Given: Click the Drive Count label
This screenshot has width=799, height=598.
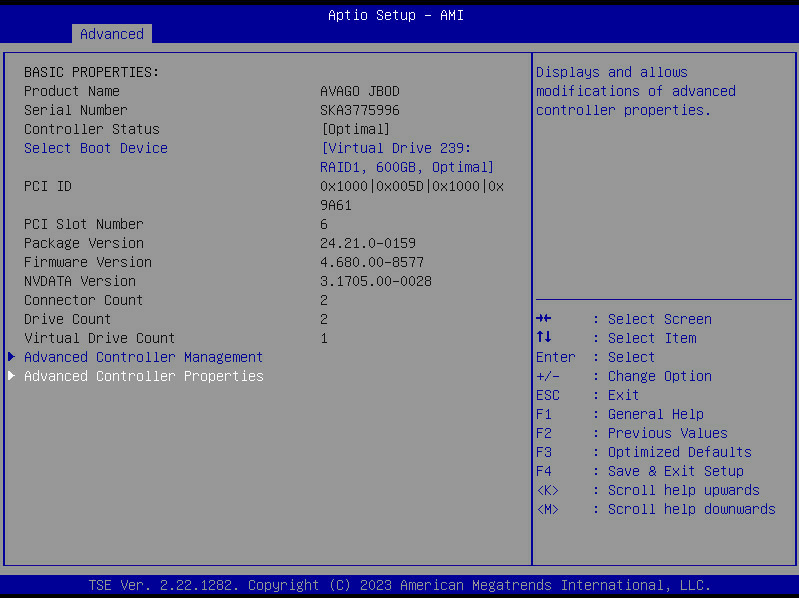Looking at the screenshot, I should point(67,319).
